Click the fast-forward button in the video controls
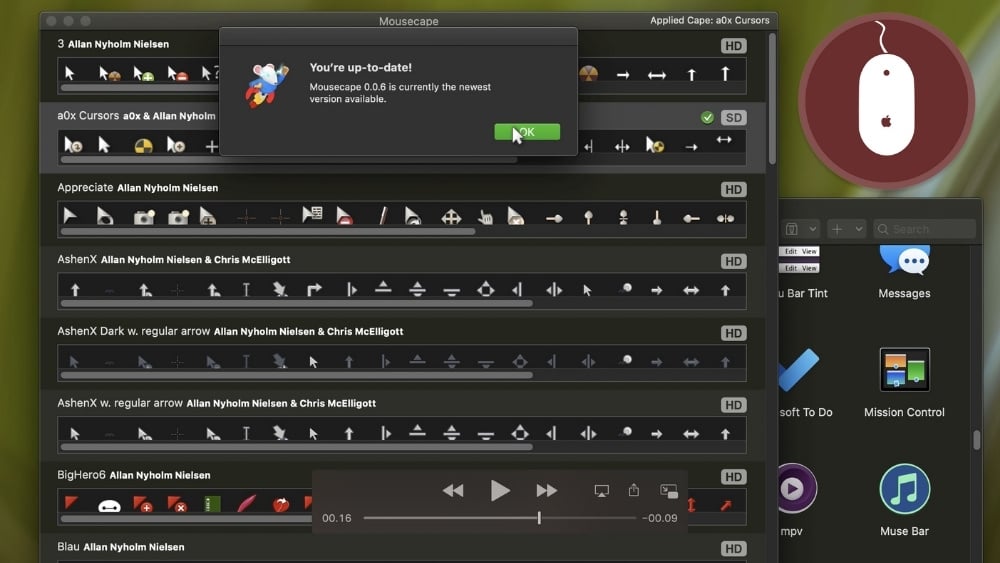The height and width of the screenshot is (563, 1000). point(546,490)
